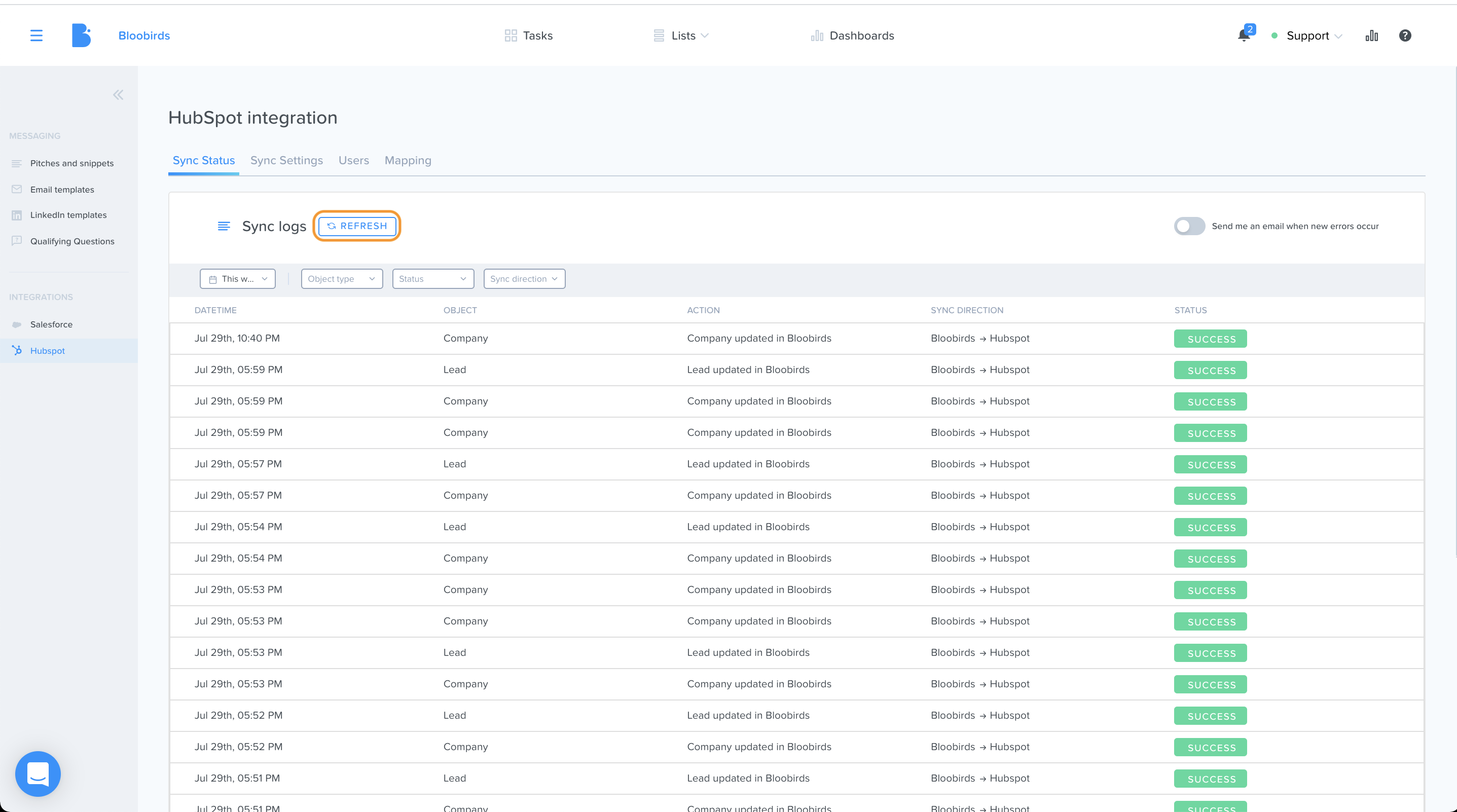
Task: Click the Refresh button
Action: (357, 226)
